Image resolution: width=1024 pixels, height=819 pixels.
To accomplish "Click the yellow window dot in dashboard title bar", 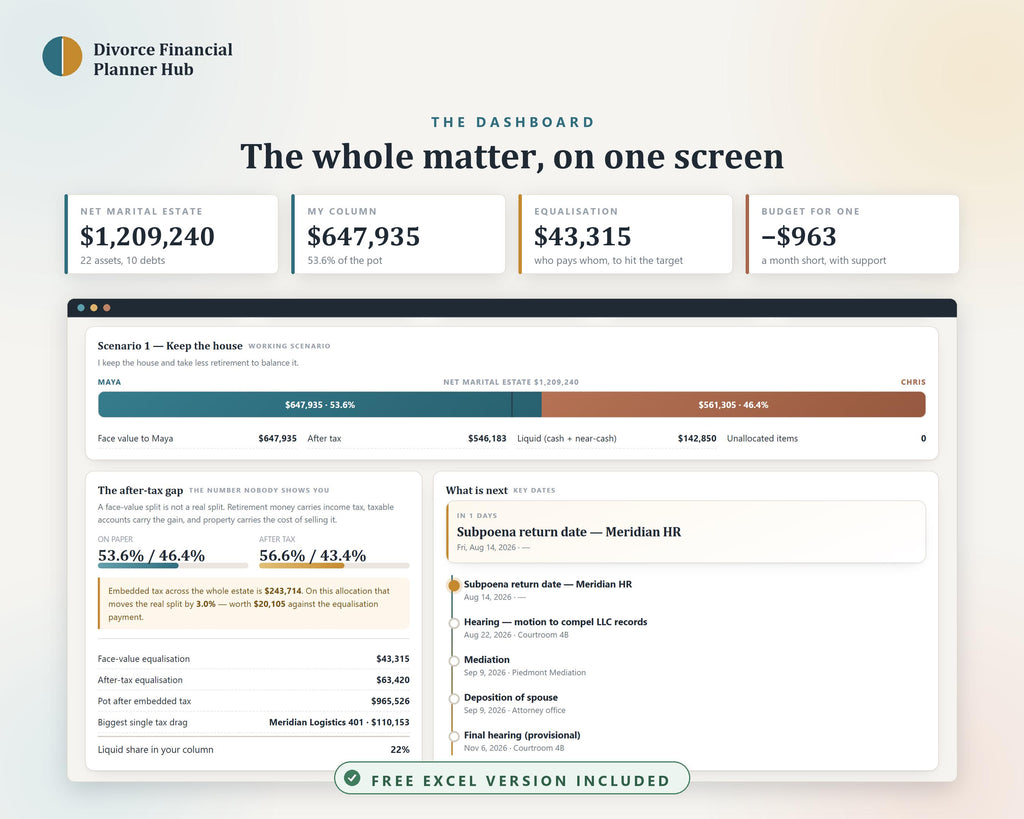I will coord(94,308).
